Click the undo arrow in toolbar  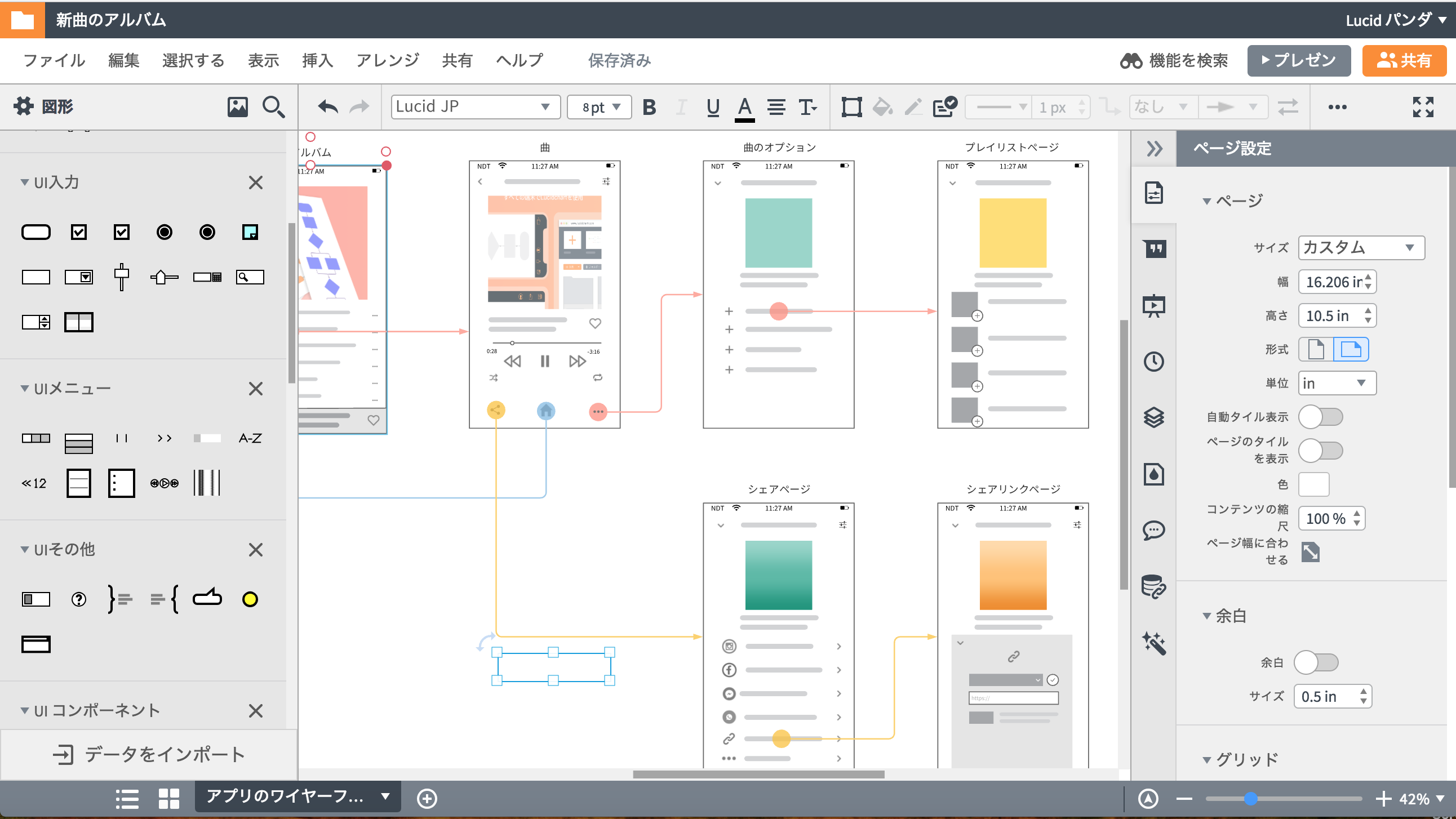(327, 106)
